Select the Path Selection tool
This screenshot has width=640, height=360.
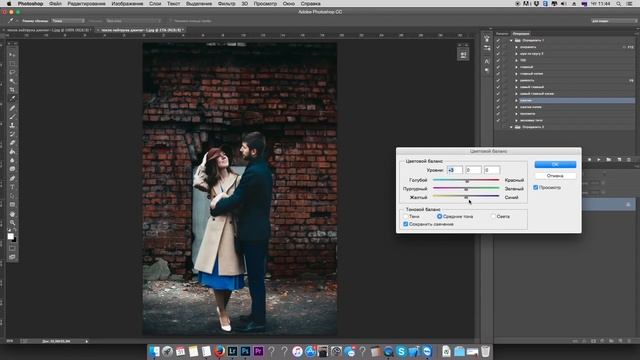[x=12, y=196]
